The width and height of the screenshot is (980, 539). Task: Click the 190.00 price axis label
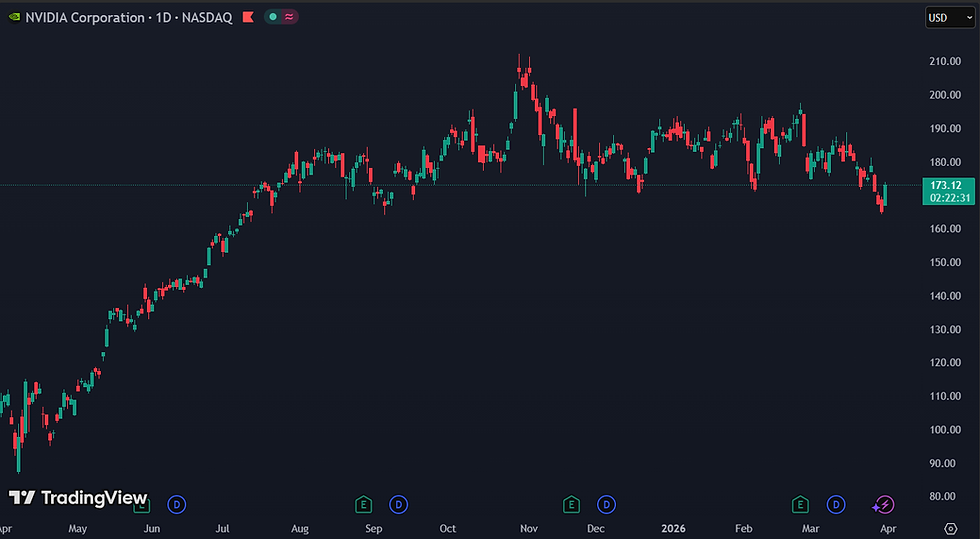click(946, 128)
